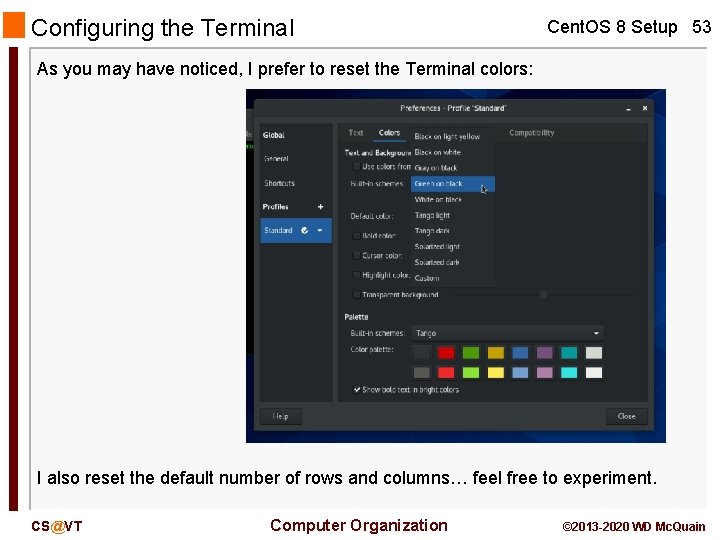Open the Standard profile's dropdown arrow menu
The image size is (720, 540).
320,230
